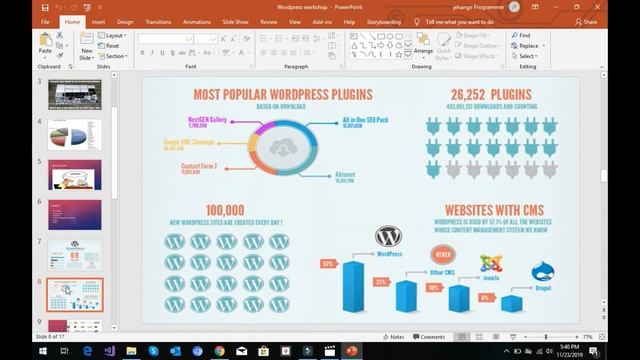The width and height of the screenshot is (640, 360).
Task: Toggle Justify paragraph alignment
Action: click(293, 53)
